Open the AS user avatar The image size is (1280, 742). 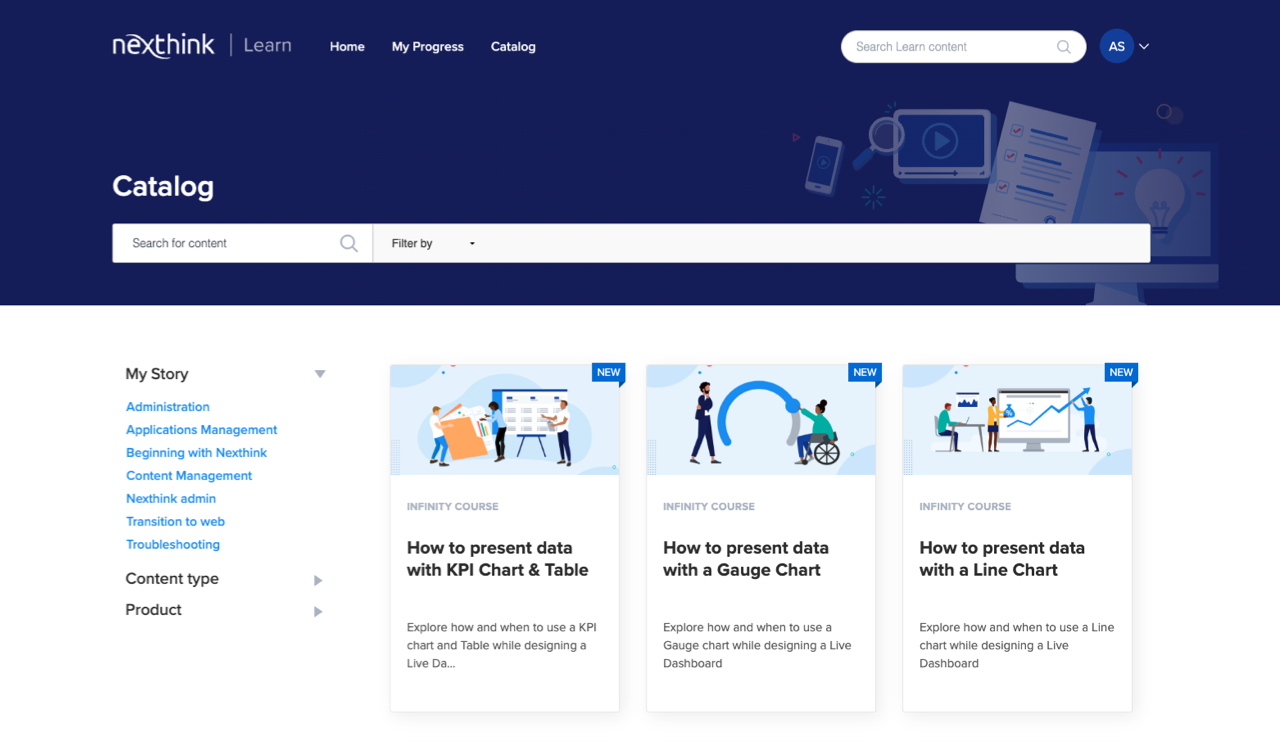(1117, 46)
